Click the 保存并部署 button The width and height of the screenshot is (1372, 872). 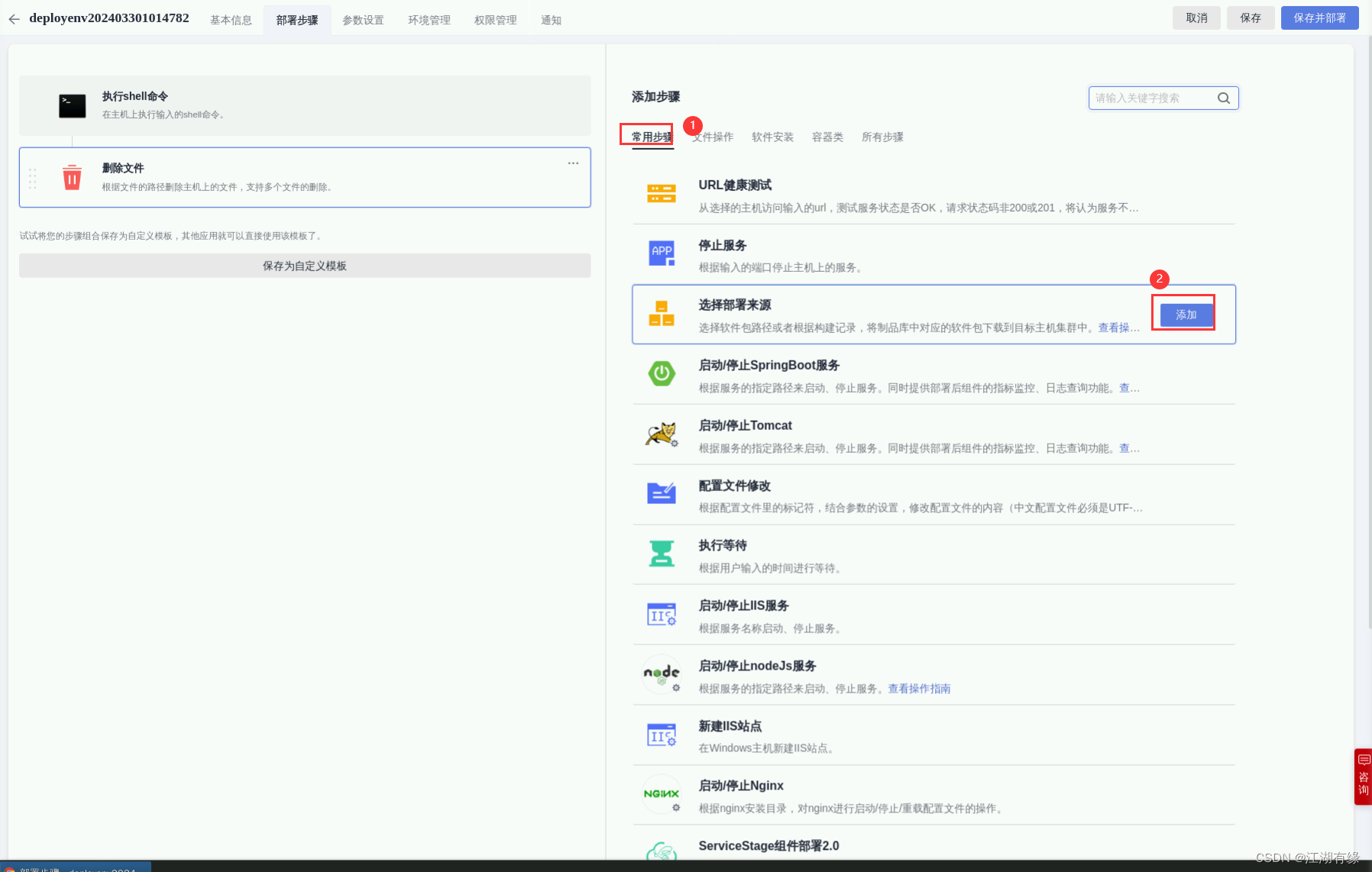tap(1319, 18)
